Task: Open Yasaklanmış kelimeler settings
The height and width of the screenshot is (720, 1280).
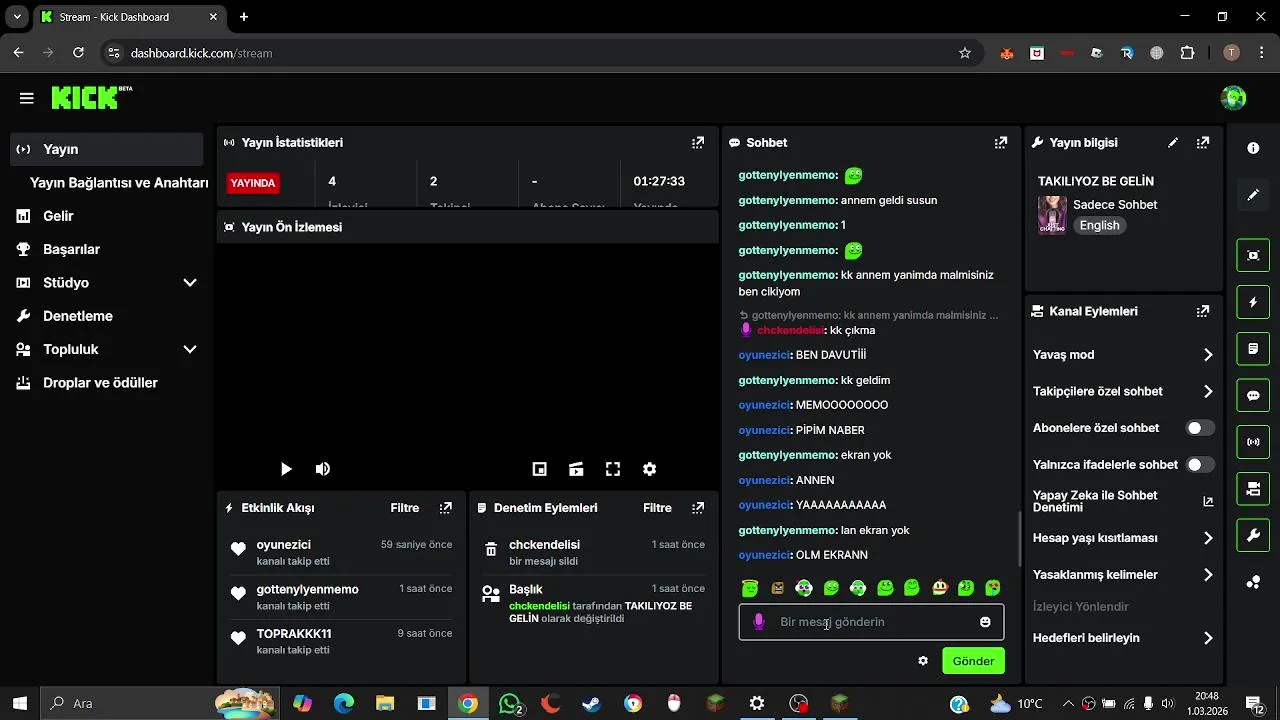Action: click(1123, 575)
